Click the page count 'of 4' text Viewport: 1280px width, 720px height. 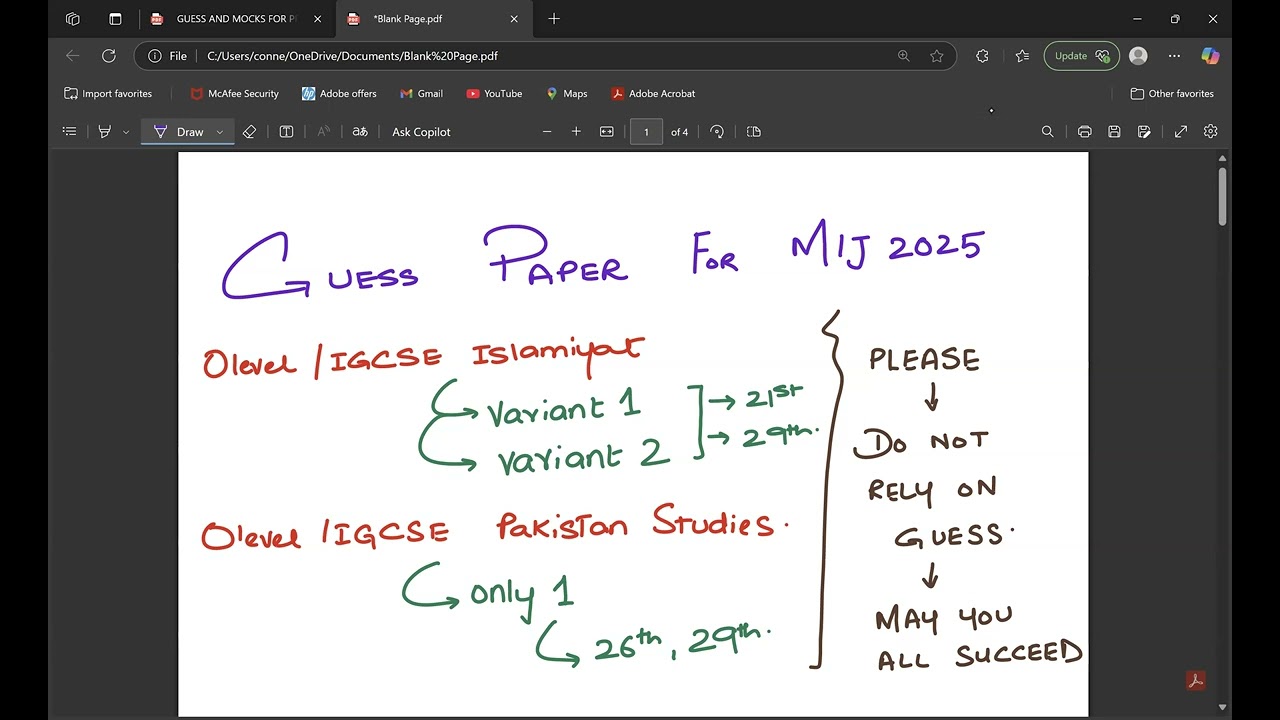pyautogui.click(x=679, y=132)
